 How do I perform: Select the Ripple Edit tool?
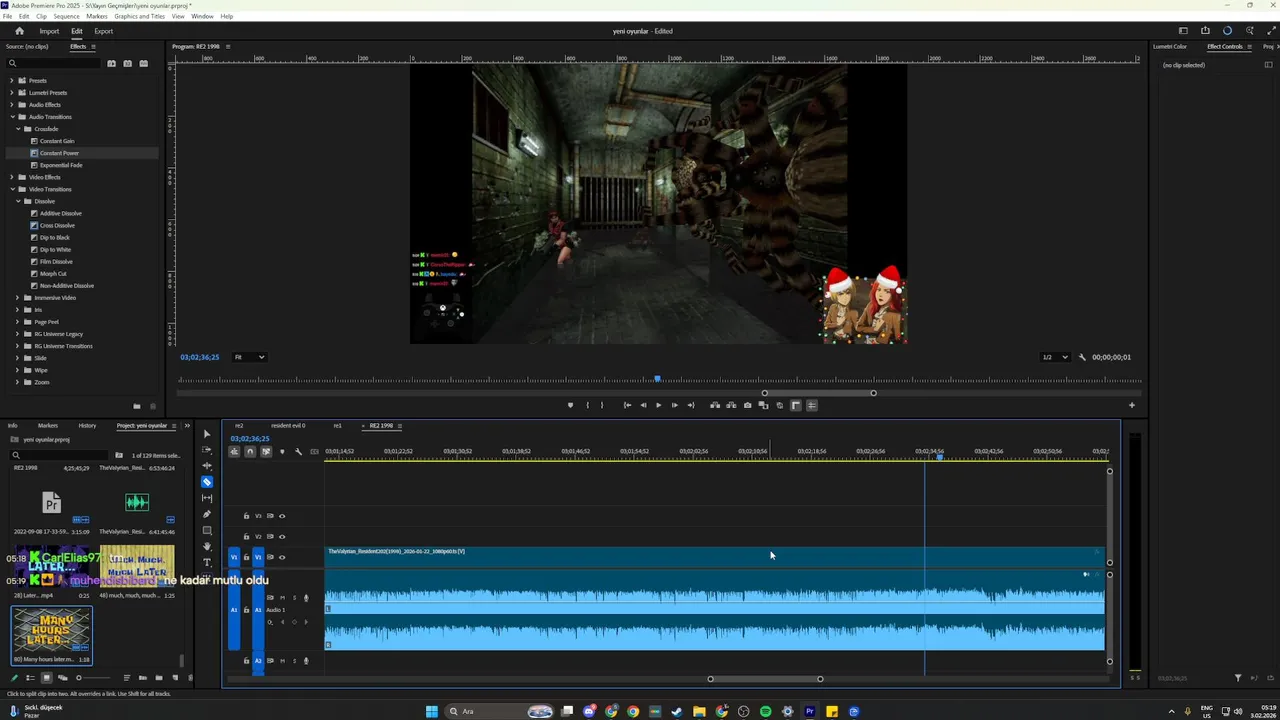(207, 466)
